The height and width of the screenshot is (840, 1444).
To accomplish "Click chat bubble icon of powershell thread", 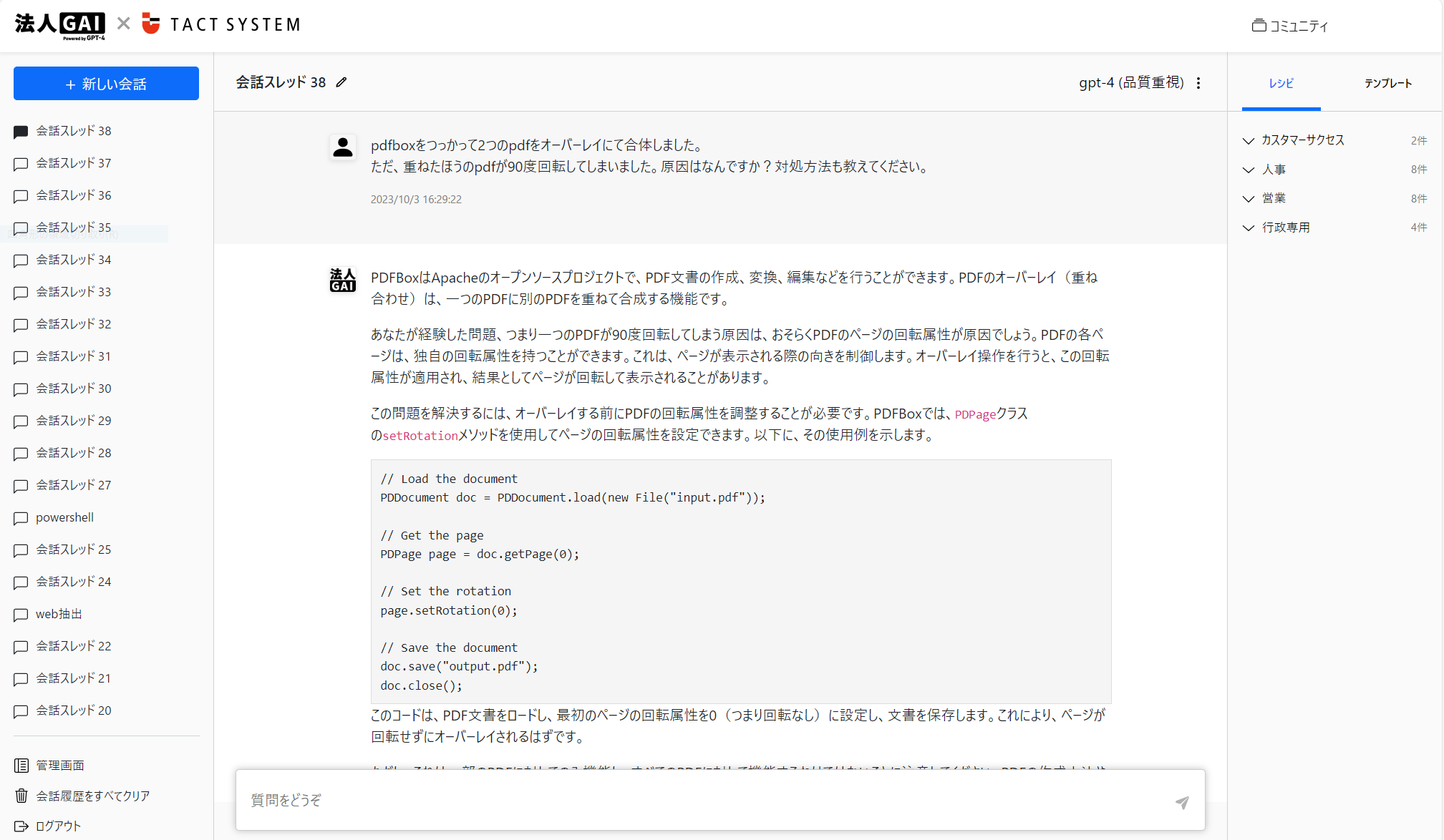I will (21, 518).
